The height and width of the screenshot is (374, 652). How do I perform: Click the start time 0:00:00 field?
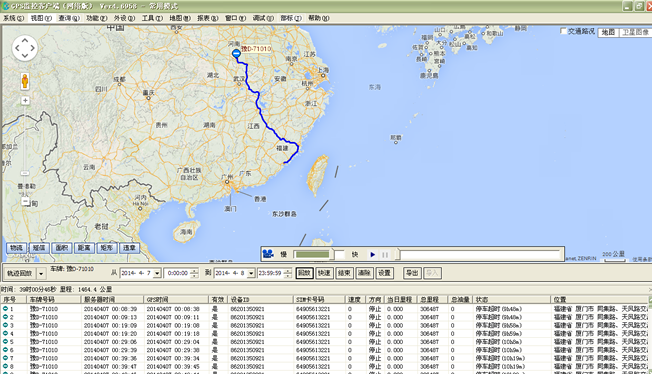point(178,273)
